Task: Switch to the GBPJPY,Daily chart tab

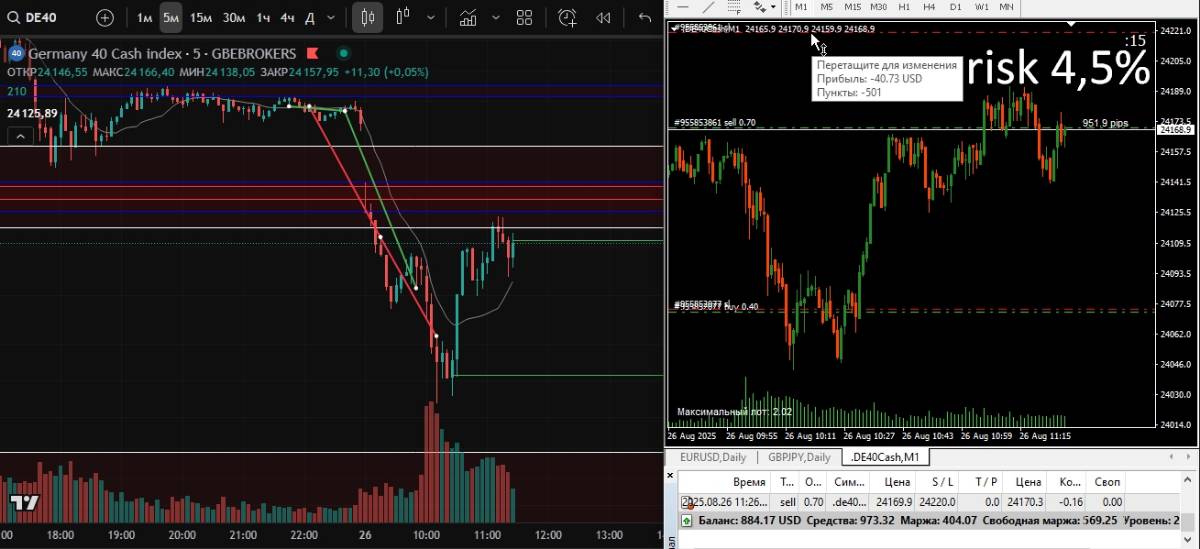Action: coord(799,457)
